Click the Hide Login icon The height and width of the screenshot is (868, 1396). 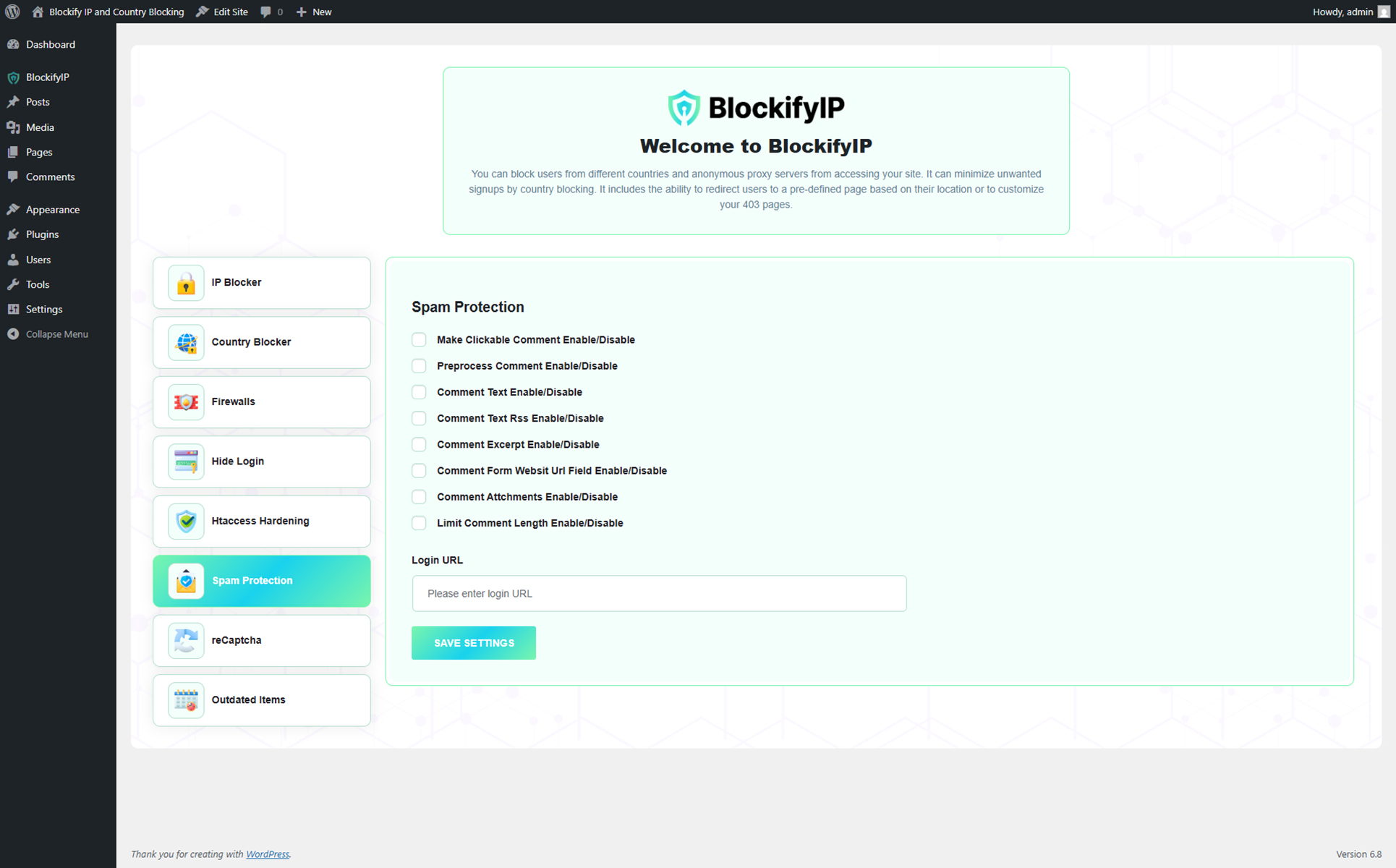[x=186, y=461]
